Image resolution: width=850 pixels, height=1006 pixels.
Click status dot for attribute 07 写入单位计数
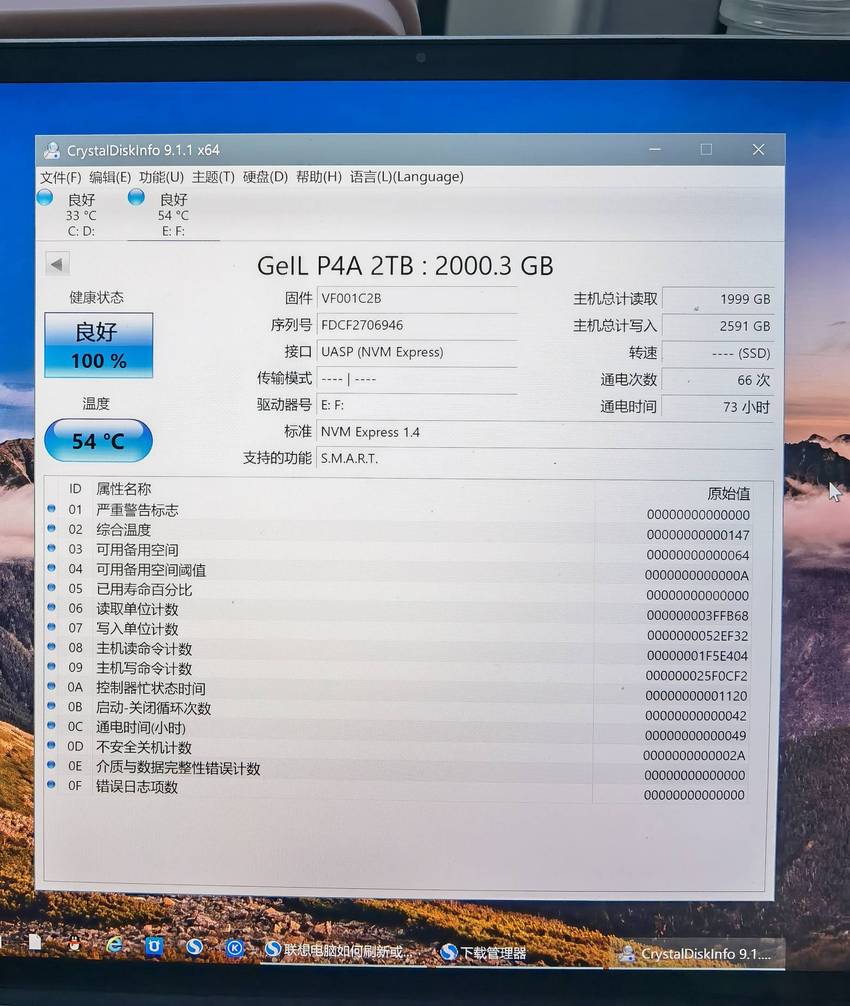tap(51, 627)
